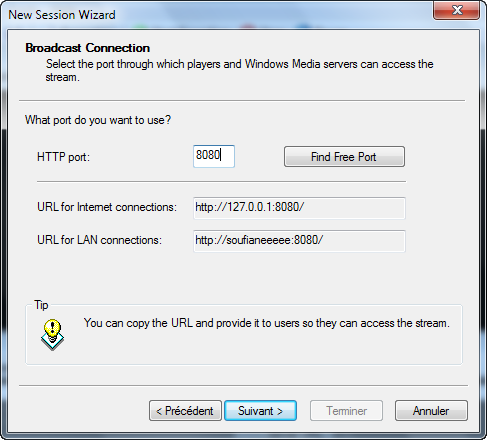Close the New Session Wizard window
The width and height of the screenshot is (487, 440).
456,10
